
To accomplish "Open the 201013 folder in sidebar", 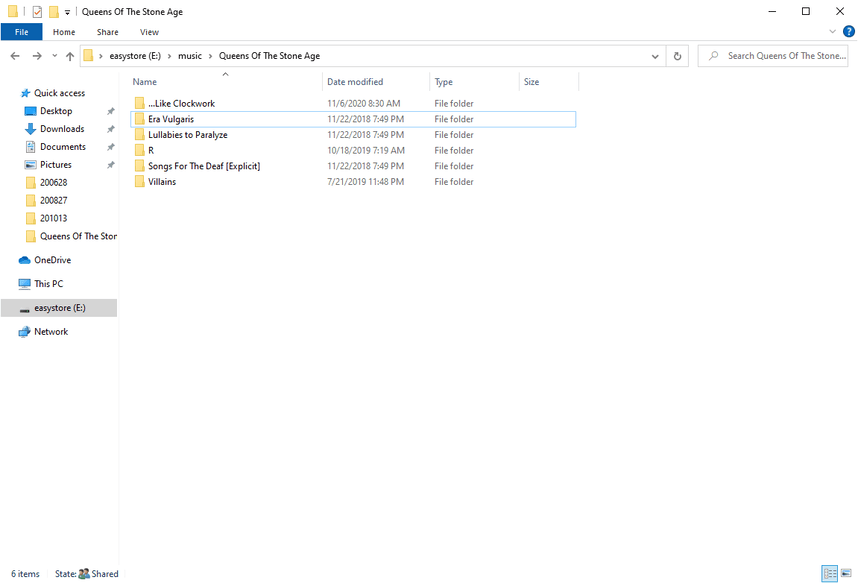I will point(53,218).
